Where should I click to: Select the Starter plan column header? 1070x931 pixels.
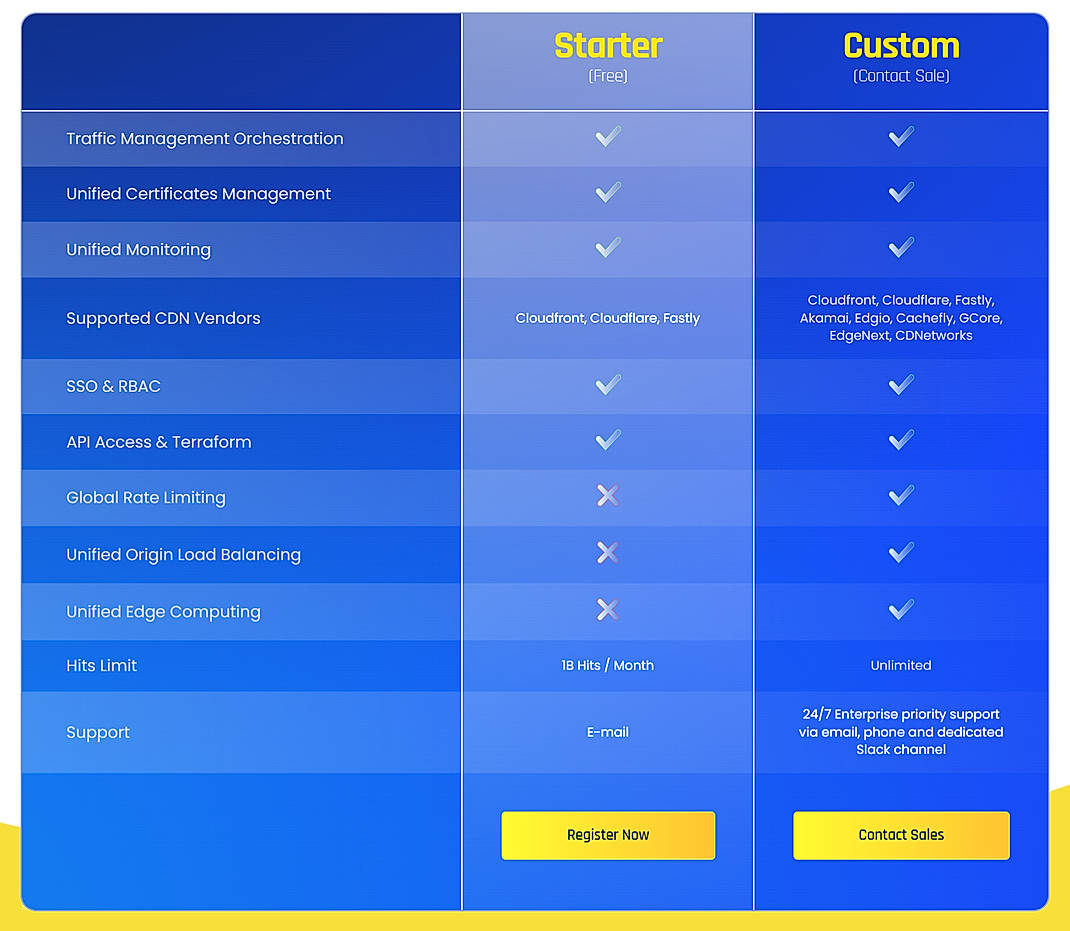point(607,46)
